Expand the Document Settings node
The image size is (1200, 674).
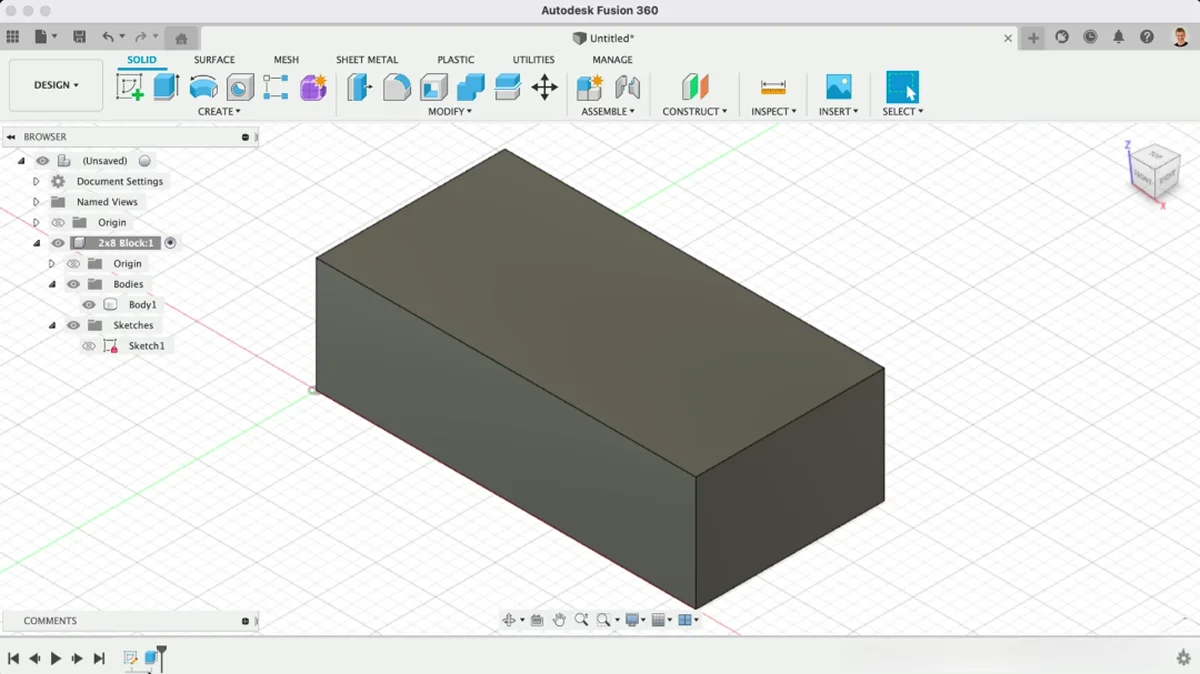point(36,182)
